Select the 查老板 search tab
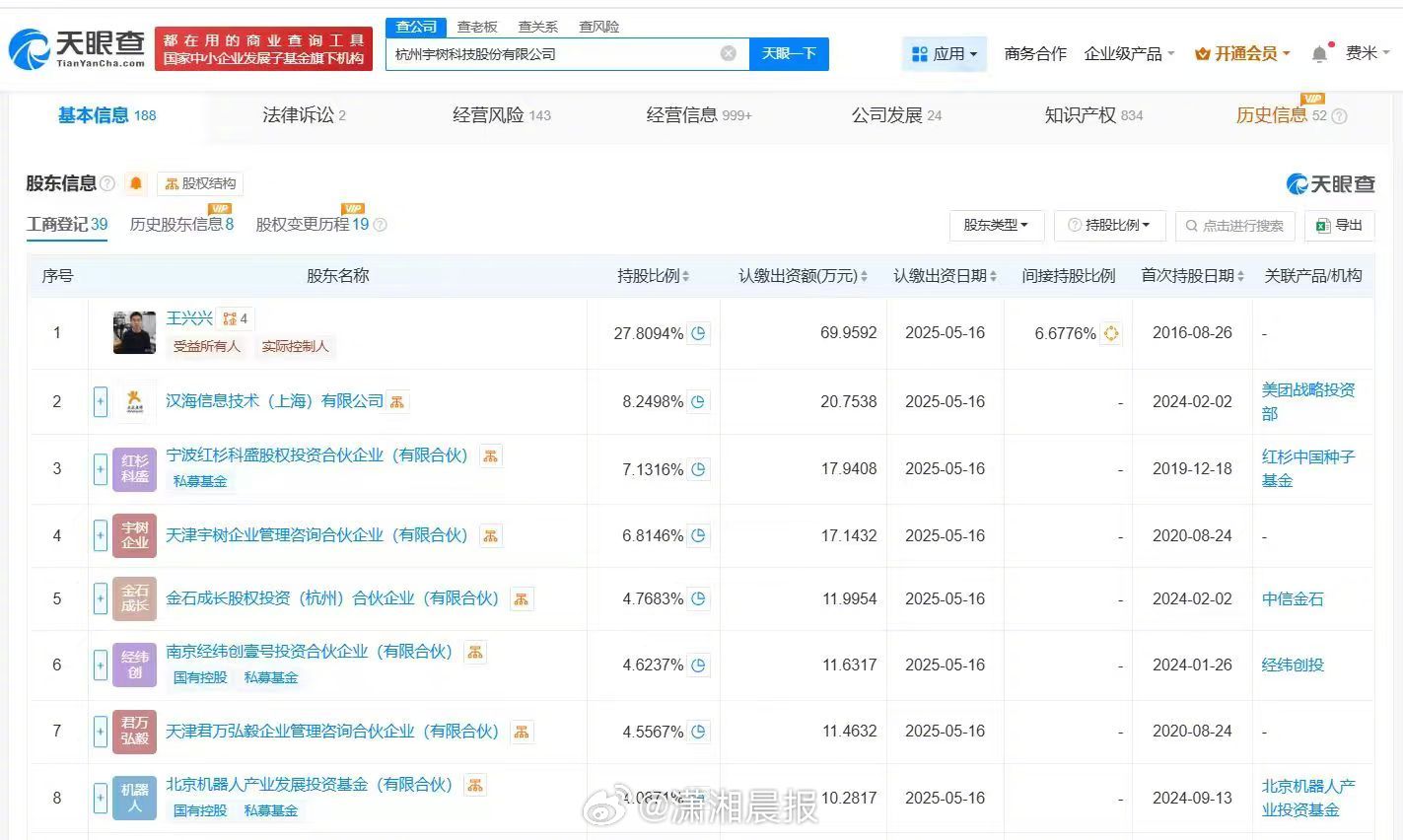1403x840 pixels. [x=477, y=27]
